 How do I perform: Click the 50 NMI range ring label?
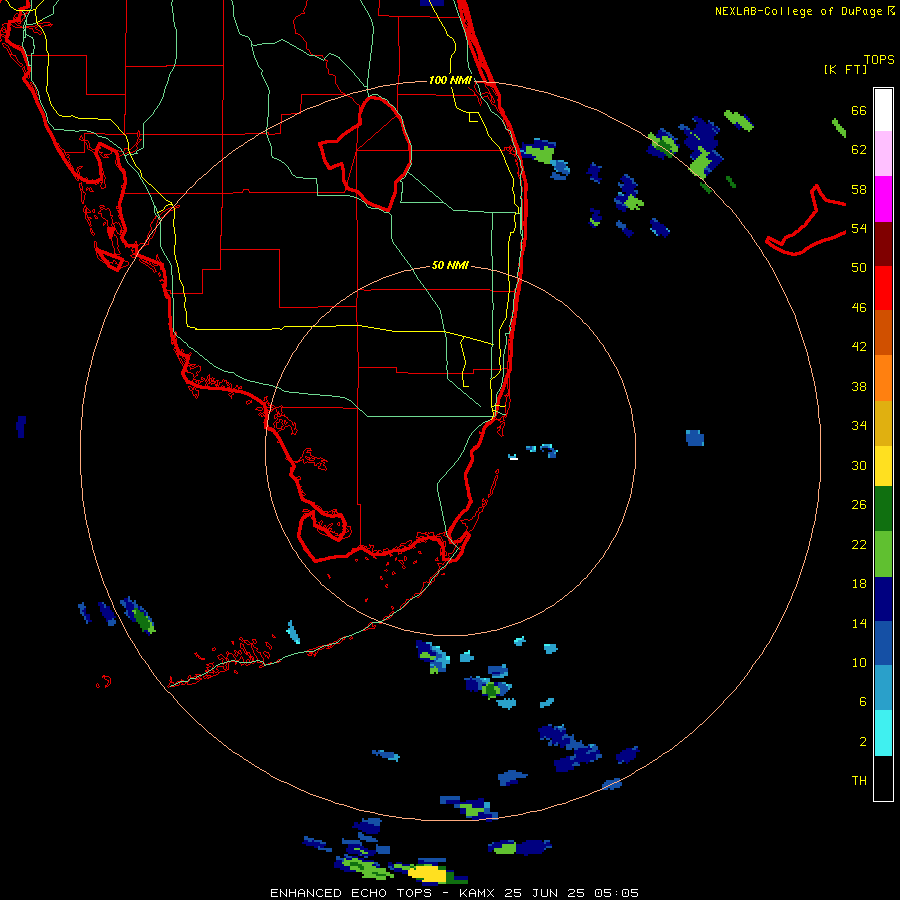click(x=450, y=265)
